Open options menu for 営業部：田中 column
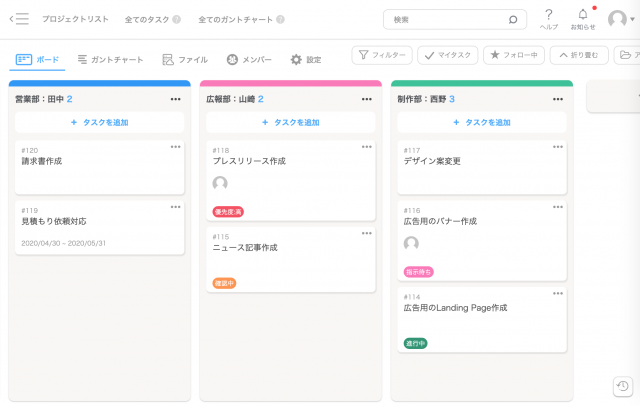 [176, 99]
